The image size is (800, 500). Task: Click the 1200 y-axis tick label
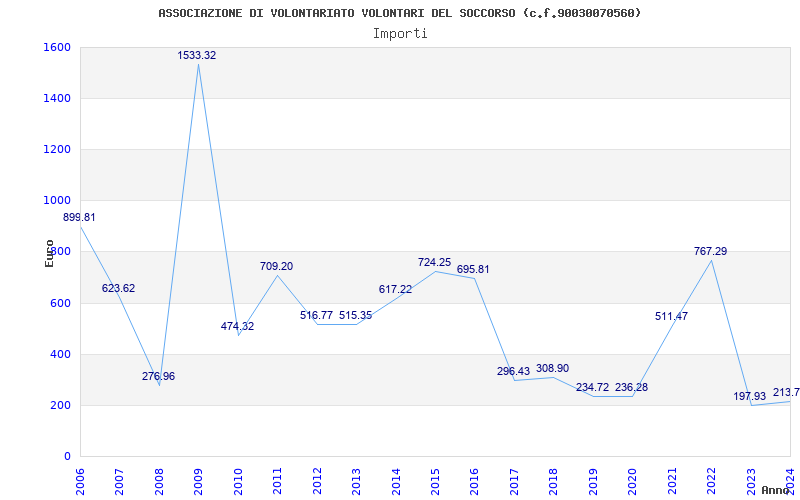point(55,149)
